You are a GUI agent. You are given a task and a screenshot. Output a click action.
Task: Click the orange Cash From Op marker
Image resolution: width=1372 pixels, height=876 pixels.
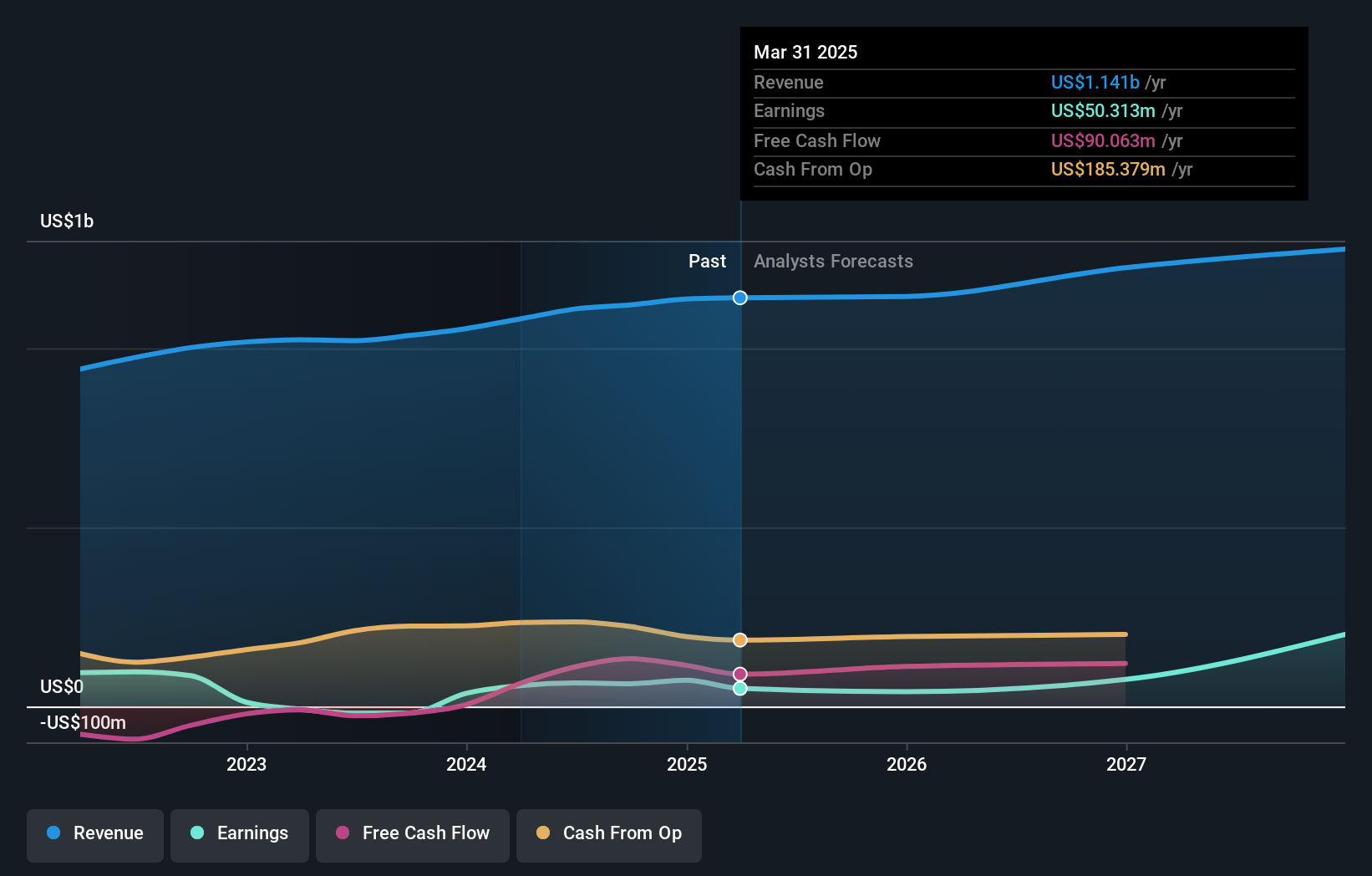pyautogui.click(x=740, y=640)
